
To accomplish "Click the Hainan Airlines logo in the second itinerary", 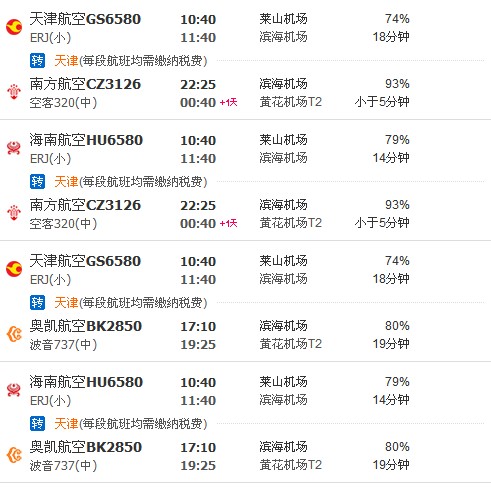I will [x=14, y=148].
